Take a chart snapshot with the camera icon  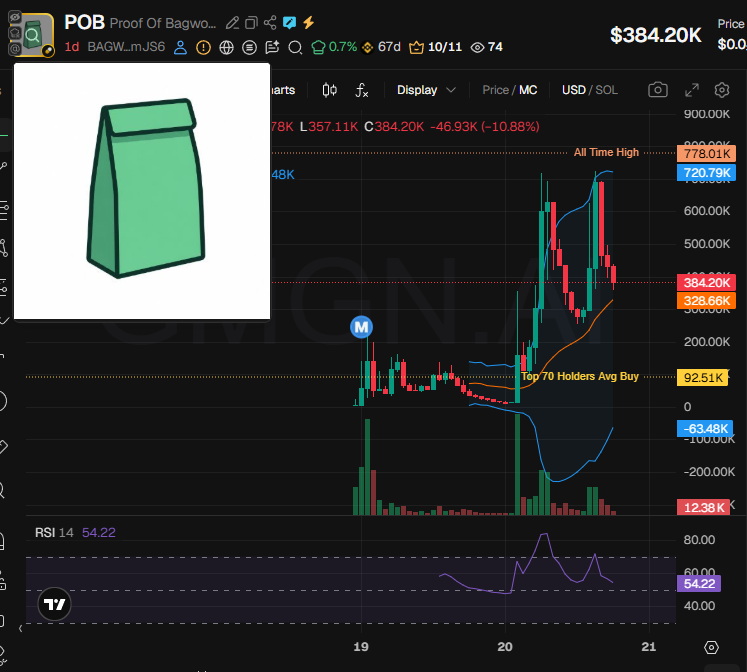[658, 90]
